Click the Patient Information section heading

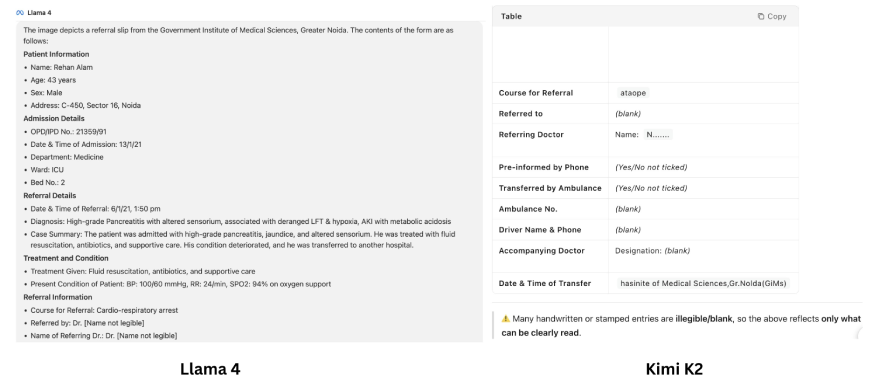(x=56, y=54)
